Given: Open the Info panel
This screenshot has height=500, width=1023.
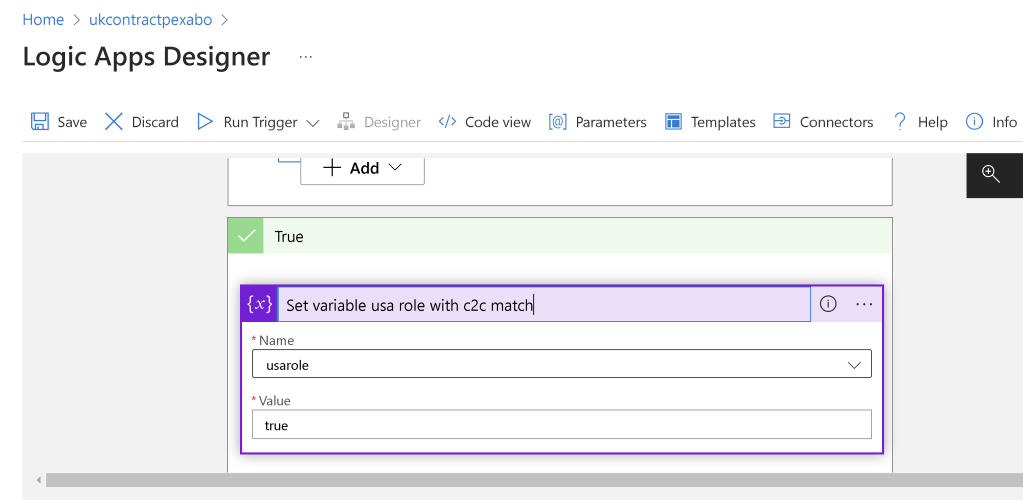Looking at the screenshot, I should pos(991,122).
